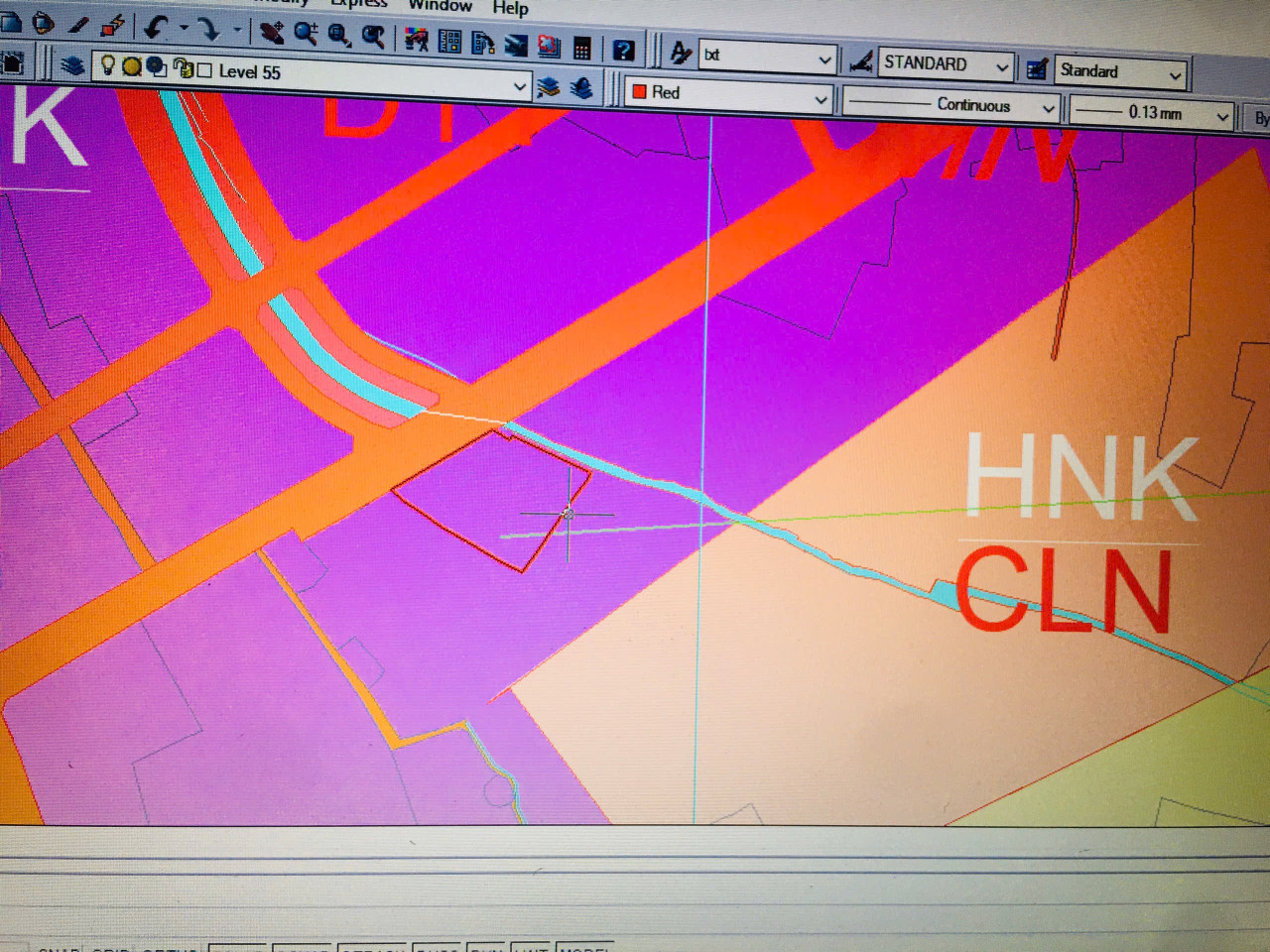The image size is (1270, 952).
Task: Open the DesignCenter icon
Action: pos(449,41)
